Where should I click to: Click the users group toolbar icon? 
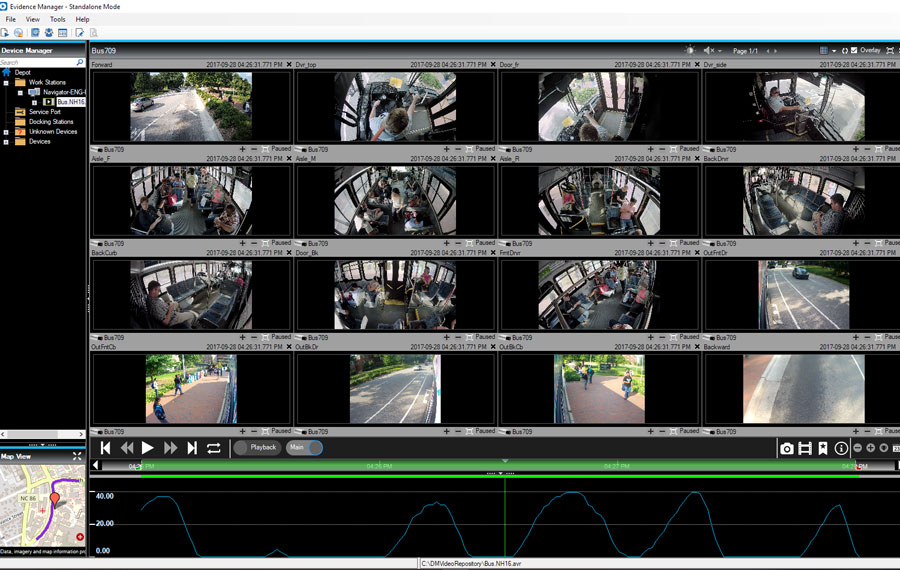49,33
